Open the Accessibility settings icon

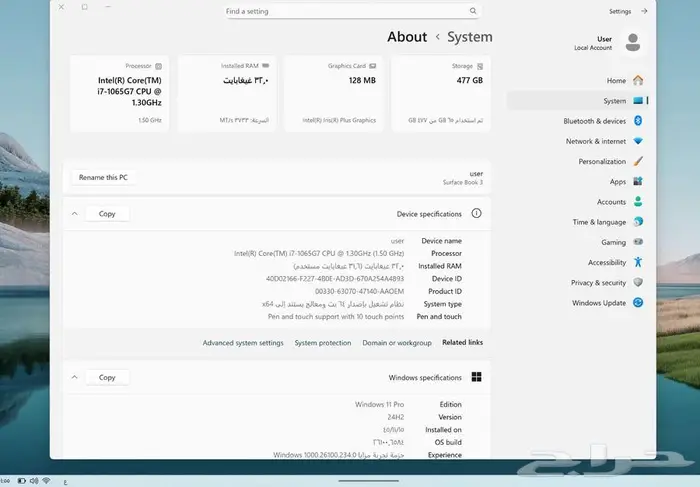point(638,262)
